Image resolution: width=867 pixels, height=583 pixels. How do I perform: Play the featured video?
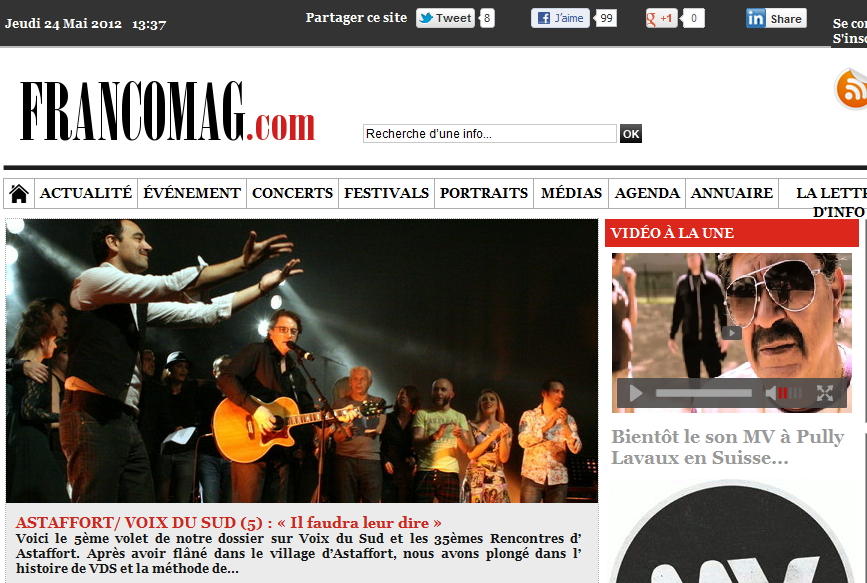click(x=636, y=393)
